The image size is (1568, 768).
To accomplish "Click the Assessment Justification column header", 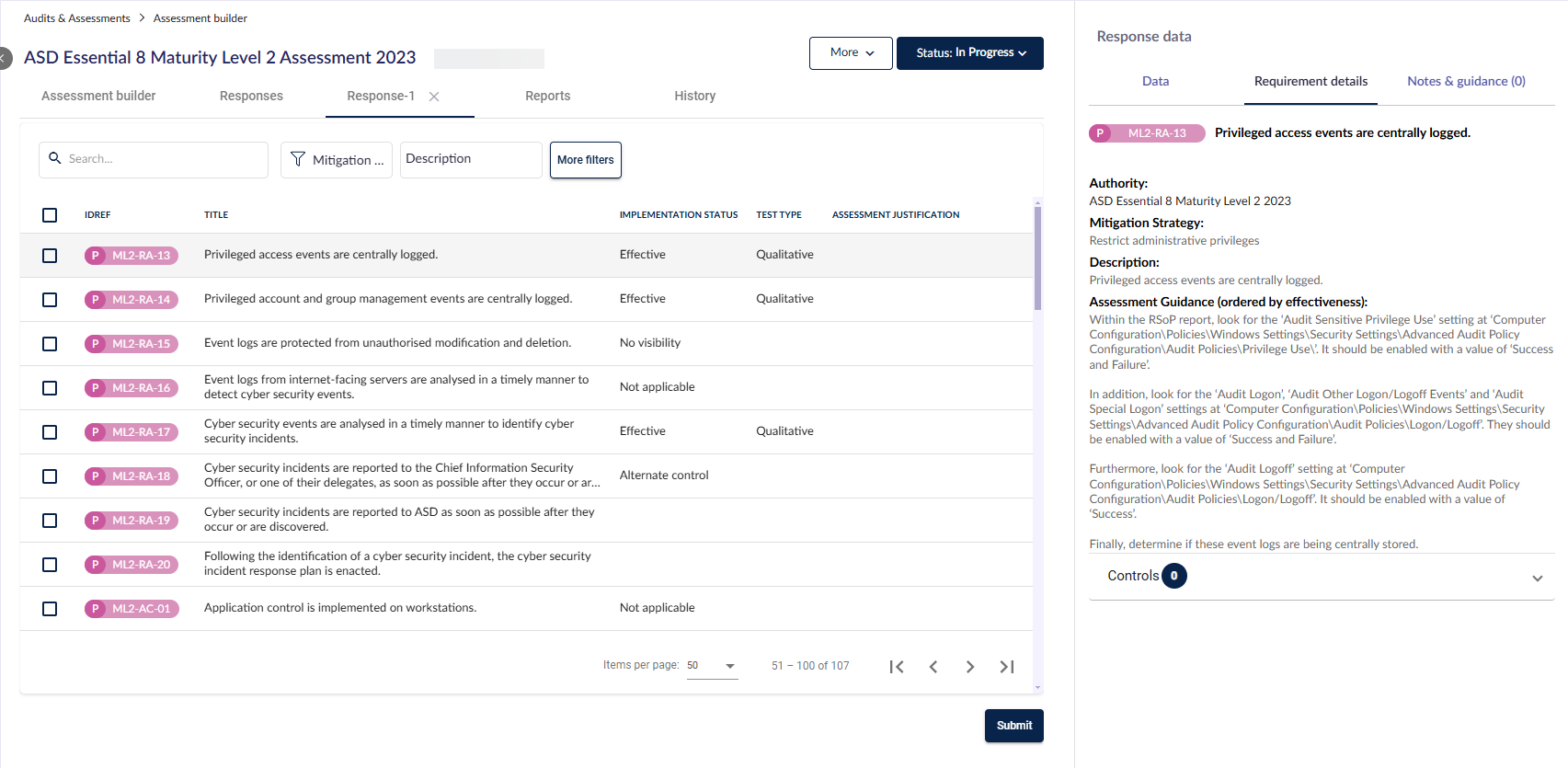I will 896,215.
